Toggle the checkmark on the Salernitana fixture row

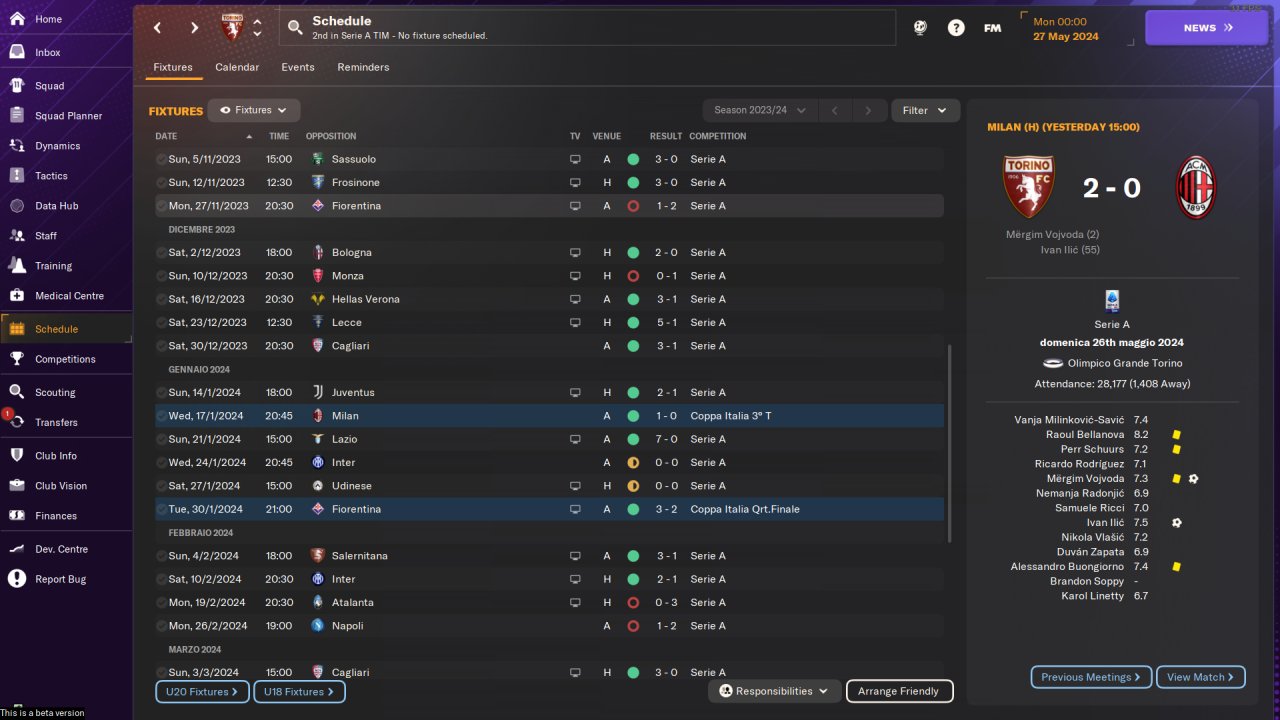161,555
